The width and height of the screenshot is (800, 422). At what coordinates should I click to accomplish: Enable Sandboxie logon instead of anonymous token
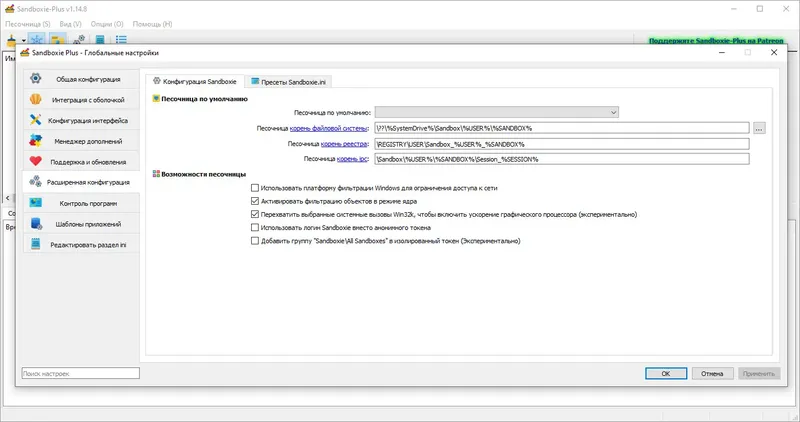(255, 227)
